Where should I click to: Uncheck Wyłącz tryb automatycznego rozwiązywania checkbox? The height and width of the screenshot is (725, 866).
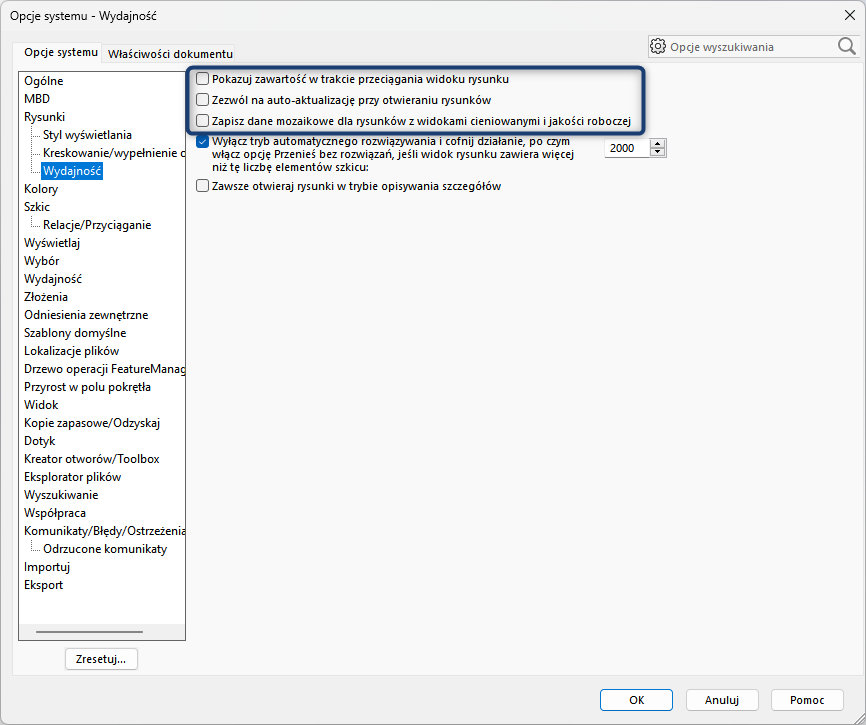point(203,141)
